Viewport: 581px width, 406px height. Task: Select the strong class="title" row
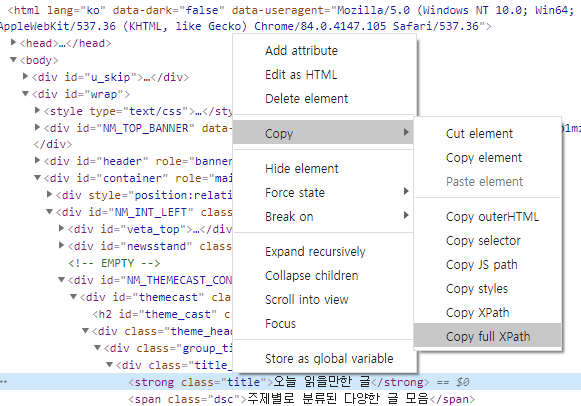(290, 382)
